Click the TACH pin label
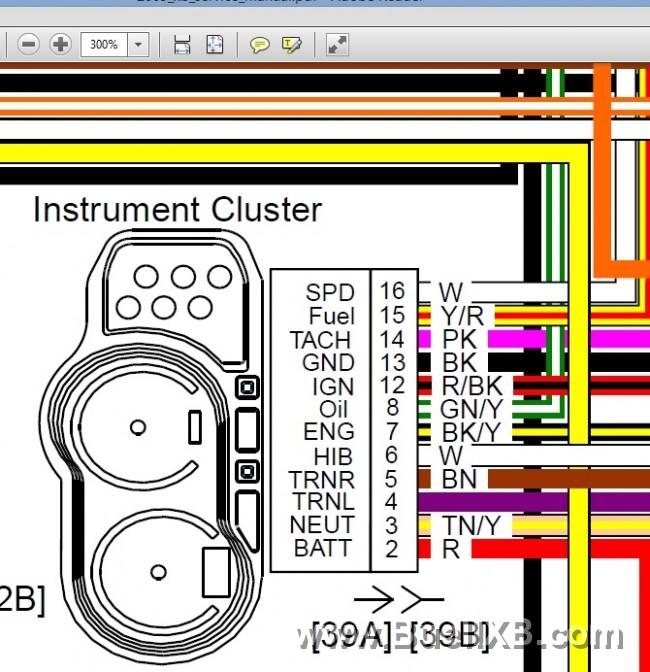 click(x=321, y=340)
